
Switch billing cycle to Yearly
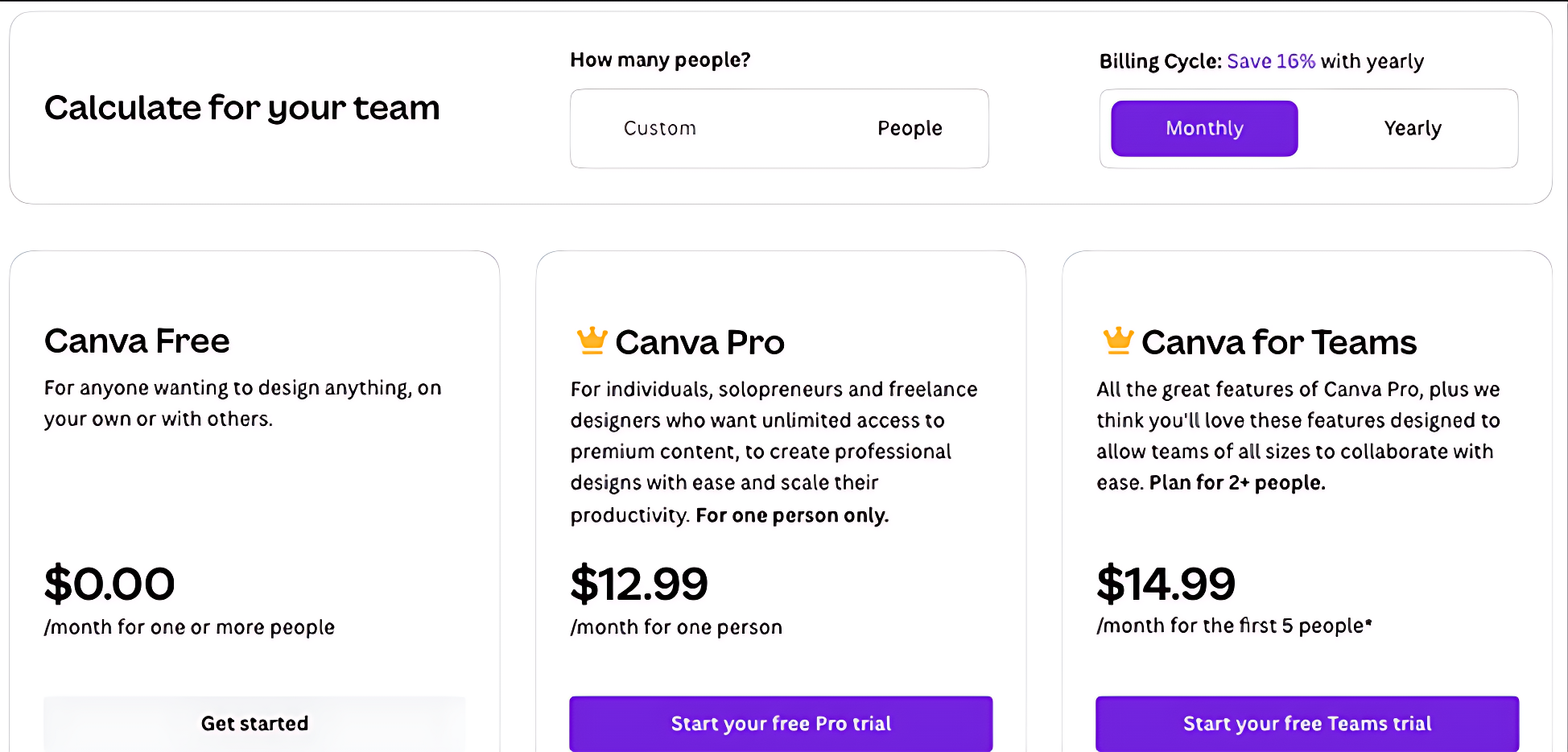tap(1413, 127)
